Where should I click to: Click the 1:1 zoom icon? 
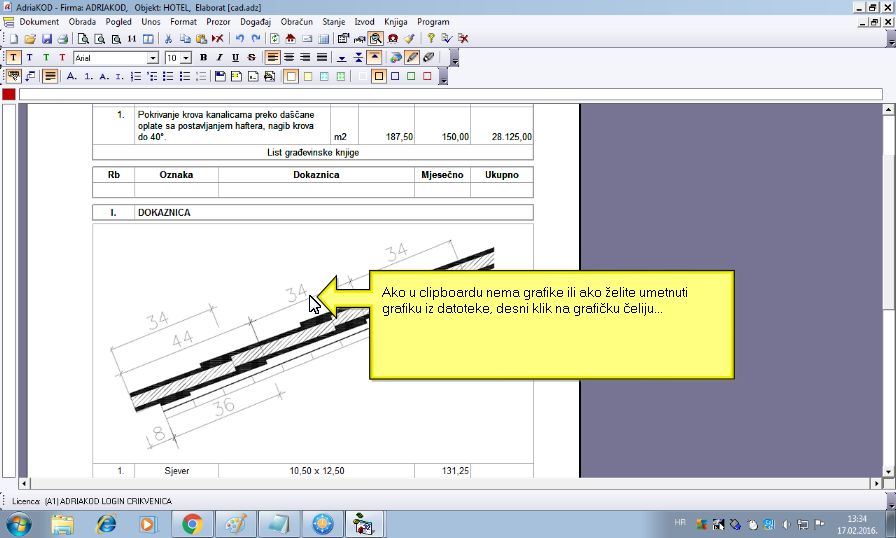[x=132, y=39]
